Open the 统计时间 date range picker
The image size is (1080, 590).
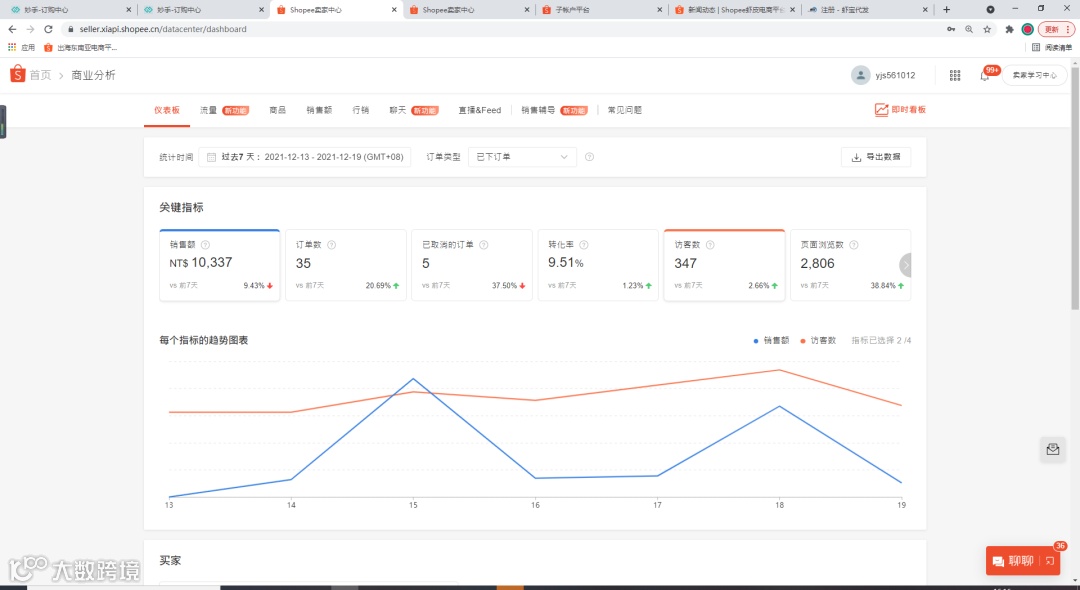(x=304, y=157)
